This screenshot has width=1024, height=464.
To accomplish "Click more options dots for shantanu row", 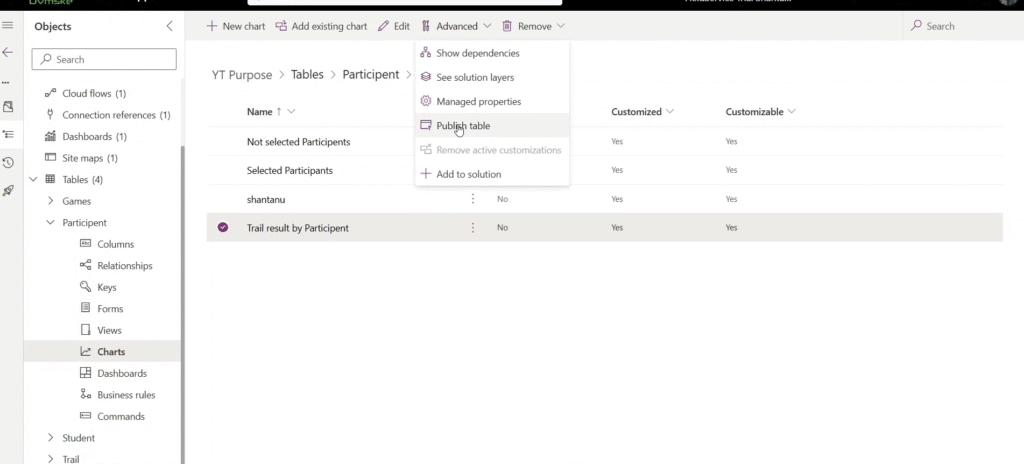I will tap(473, 199).
